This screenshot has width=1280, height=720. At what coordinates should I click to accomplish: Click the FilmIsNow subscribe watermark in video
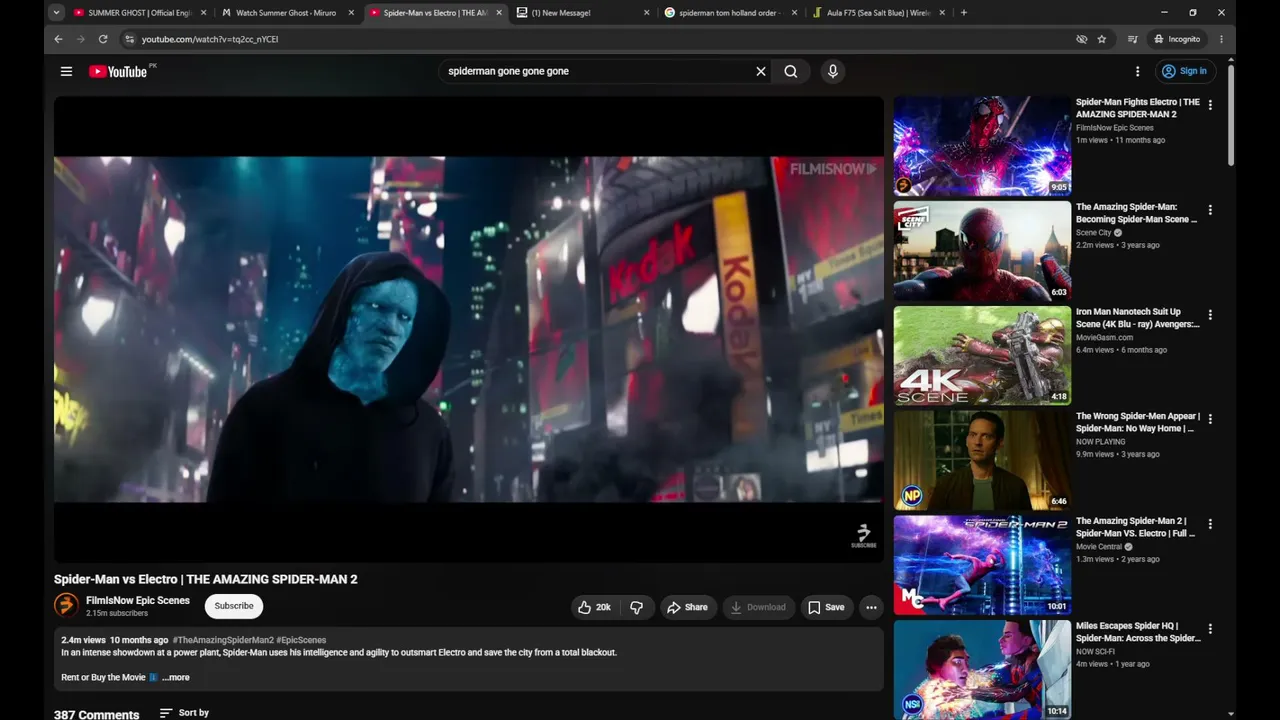863,536
